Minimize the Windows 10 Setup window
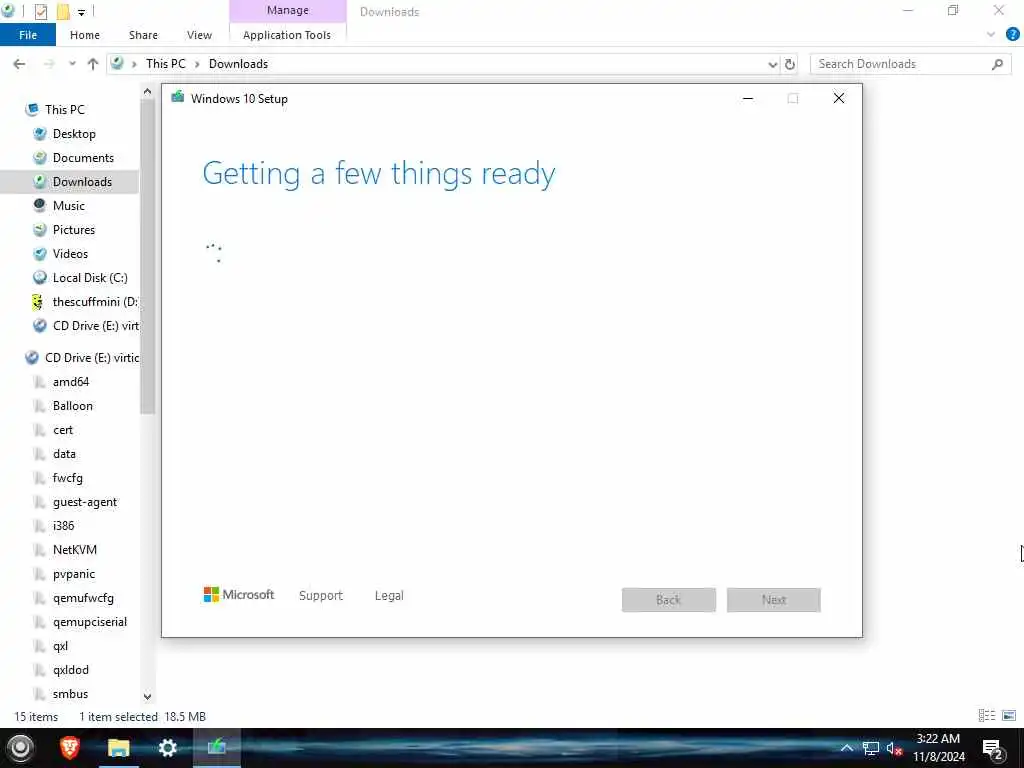 tap(748, 99)
